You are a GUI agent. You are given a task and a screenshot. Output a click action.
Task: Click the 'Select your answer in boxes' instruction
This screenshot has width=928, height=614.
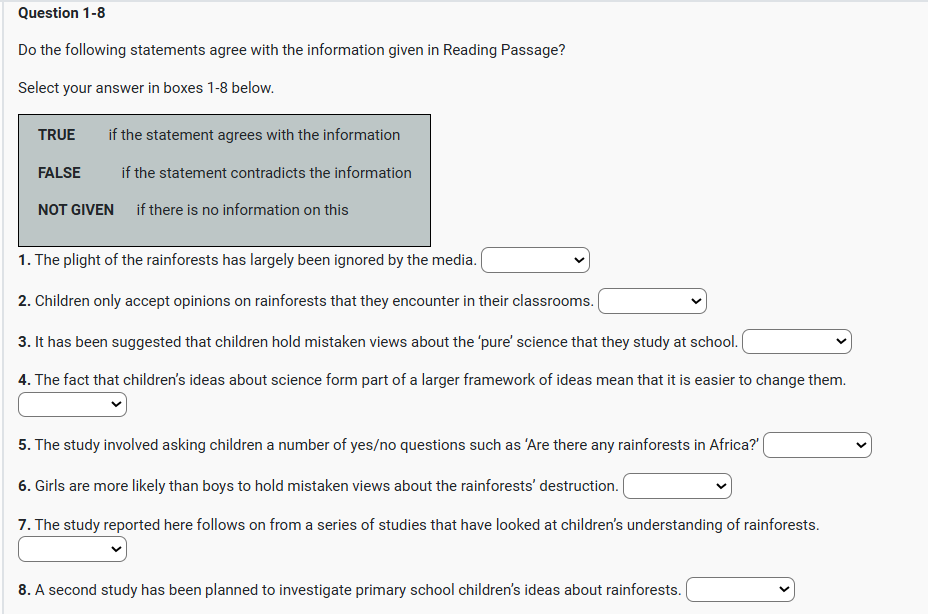coord(146,88)
